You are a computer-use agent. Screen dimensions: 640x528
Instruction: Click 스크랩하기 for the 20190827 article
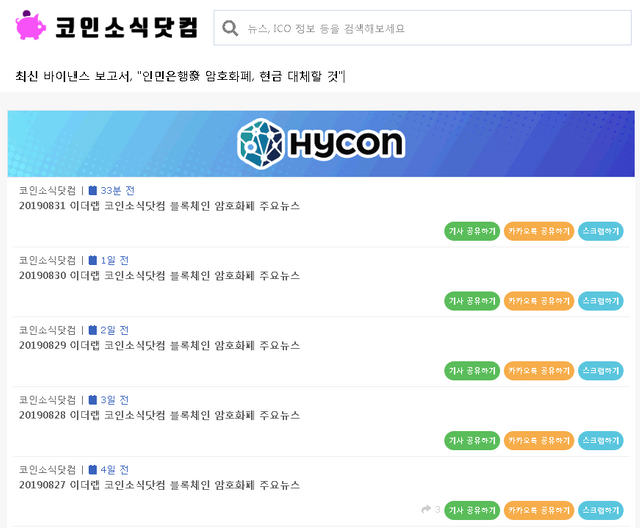(601, 510)
